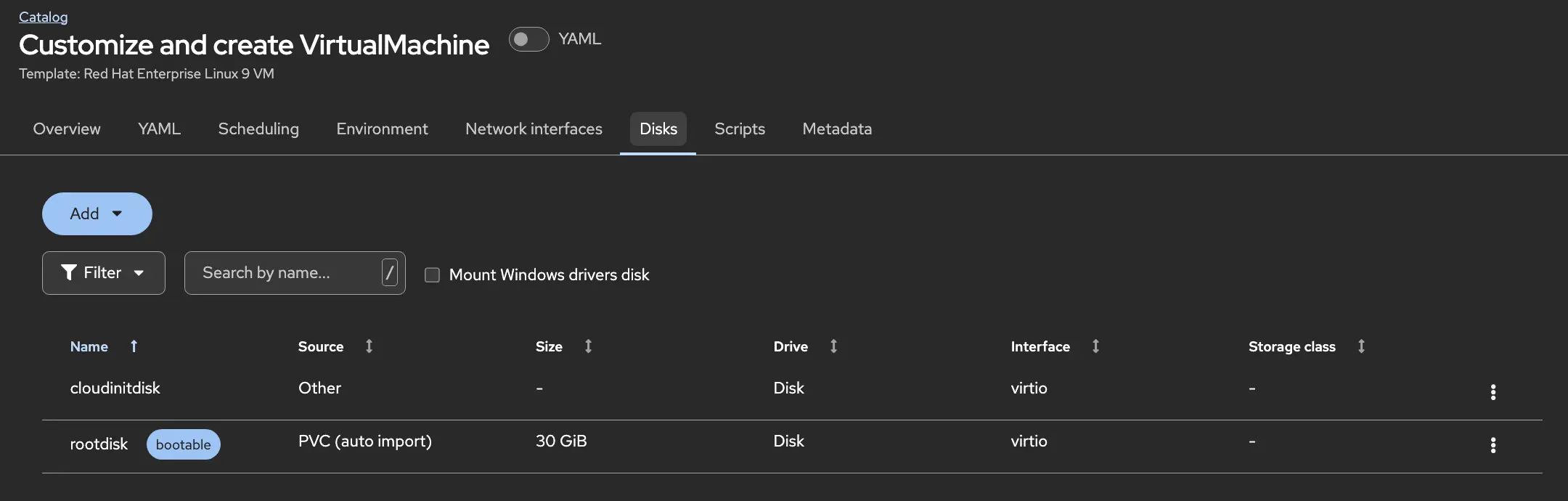The image size is (1568, 501).
Task: Sort by Source column arrow icon
Action: 369,346
